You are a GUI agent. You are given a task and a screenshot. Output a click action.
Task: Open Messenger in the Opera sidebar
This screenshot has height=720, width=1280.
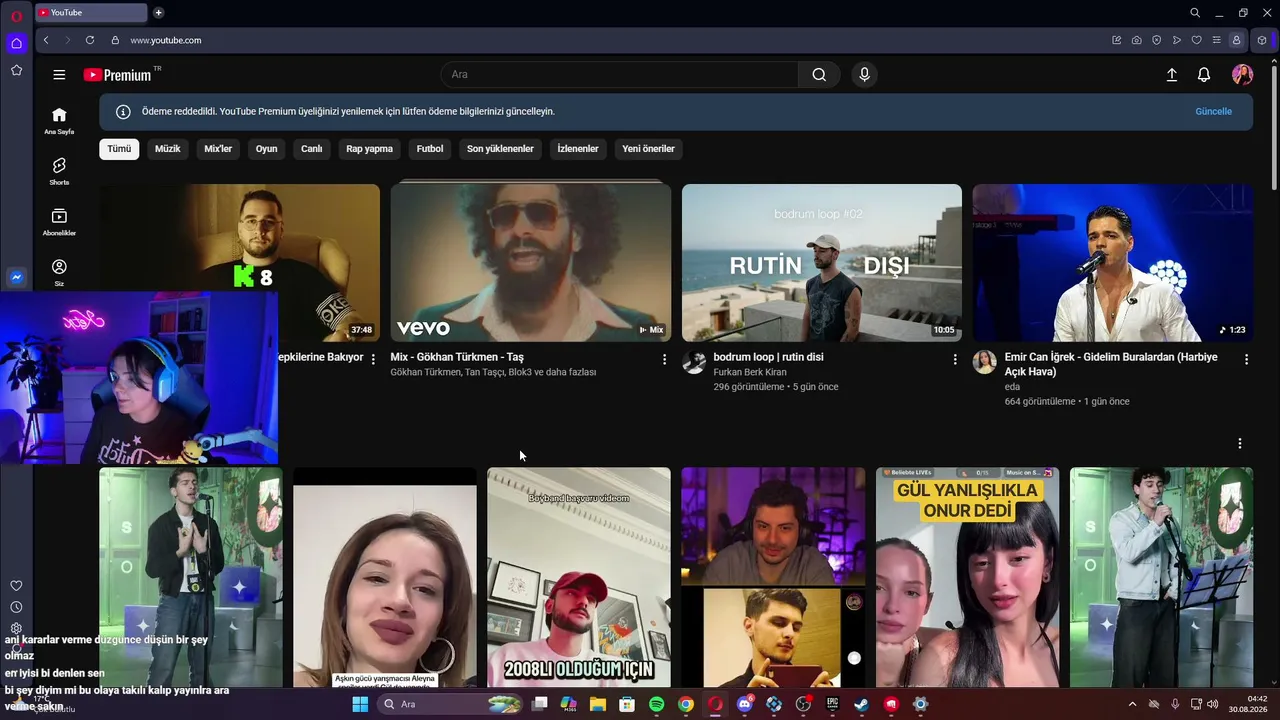pos(16,277)
